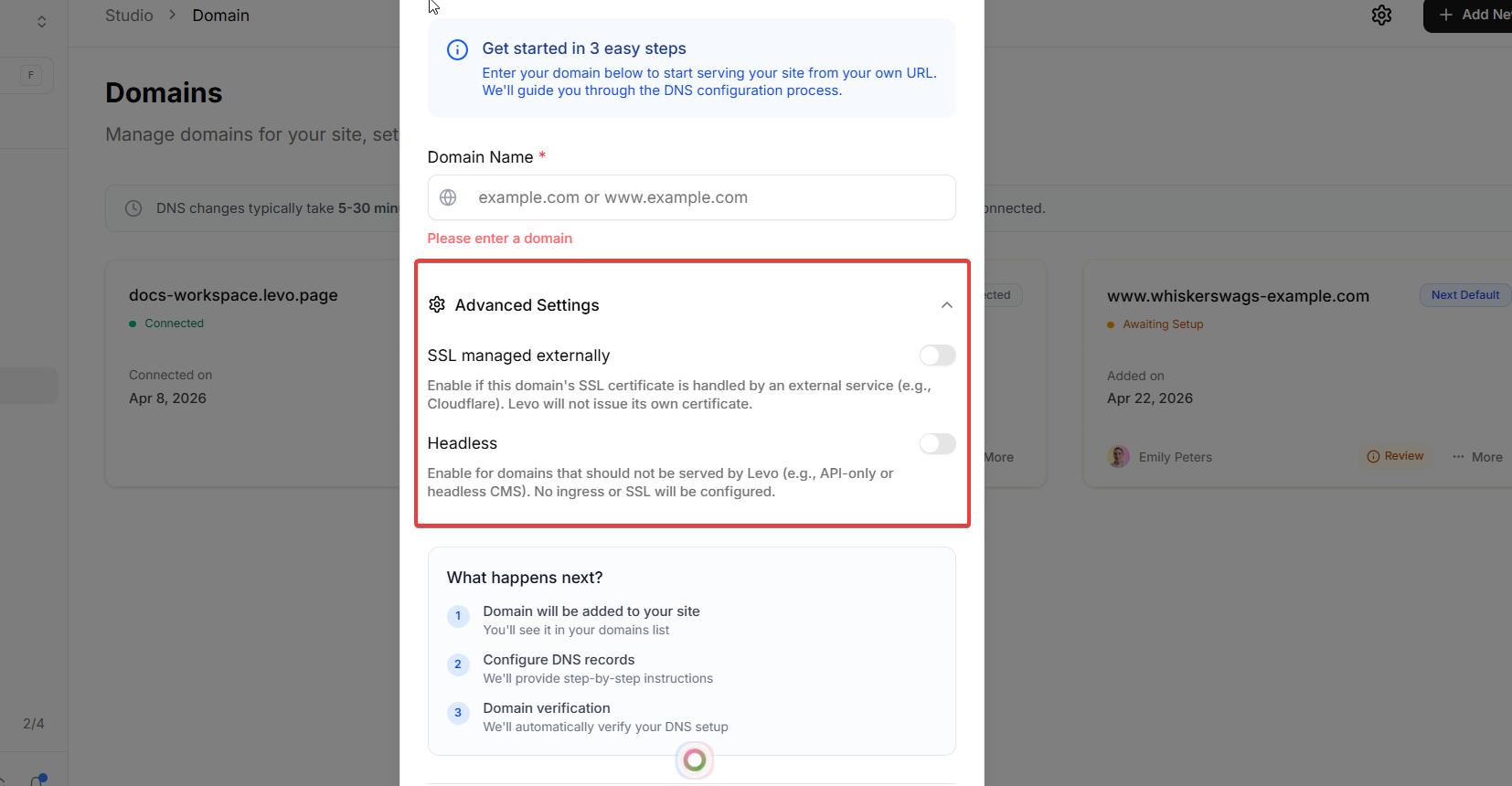Open the settings gear in top bar

click(1381, 16)
